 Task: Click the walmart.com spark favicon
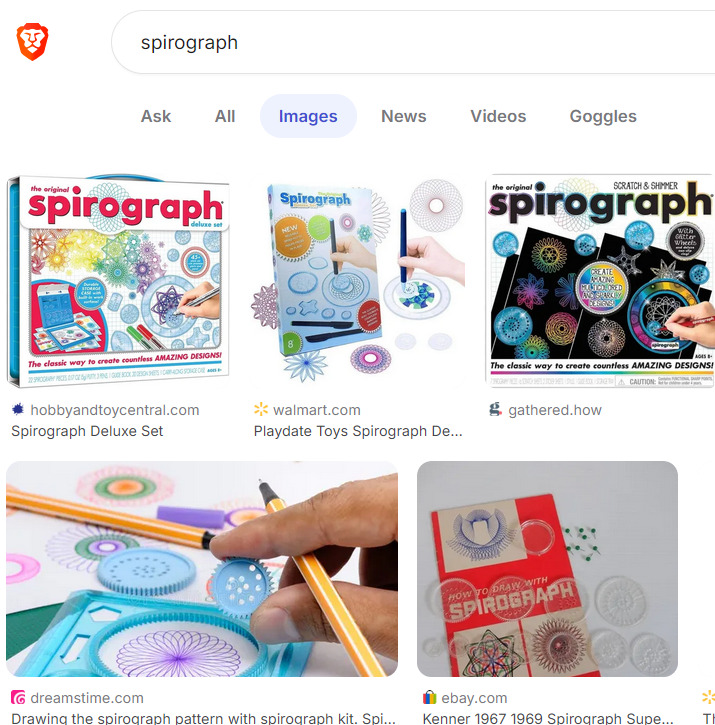[260, 409]
